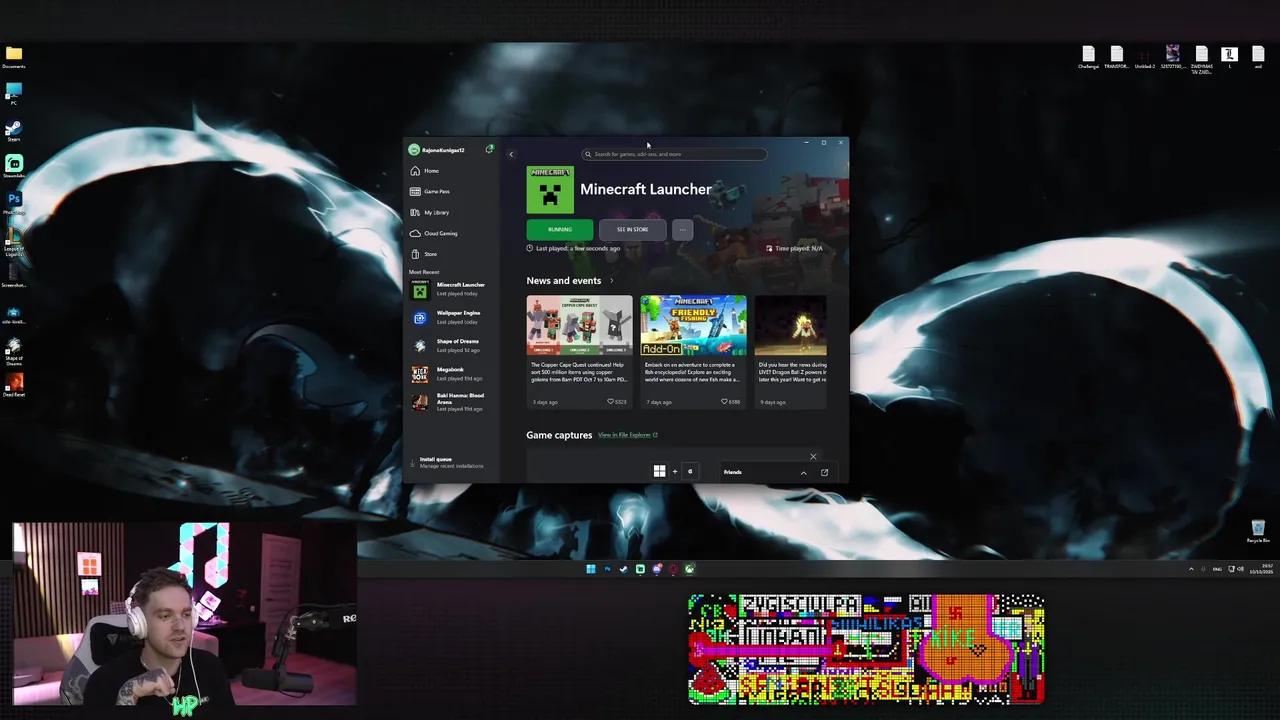Open ZAIDYMAS TAI ZAID file icon
Image resolution: width=1280 pixels, height=720 pixels.
click(1201, 60)
